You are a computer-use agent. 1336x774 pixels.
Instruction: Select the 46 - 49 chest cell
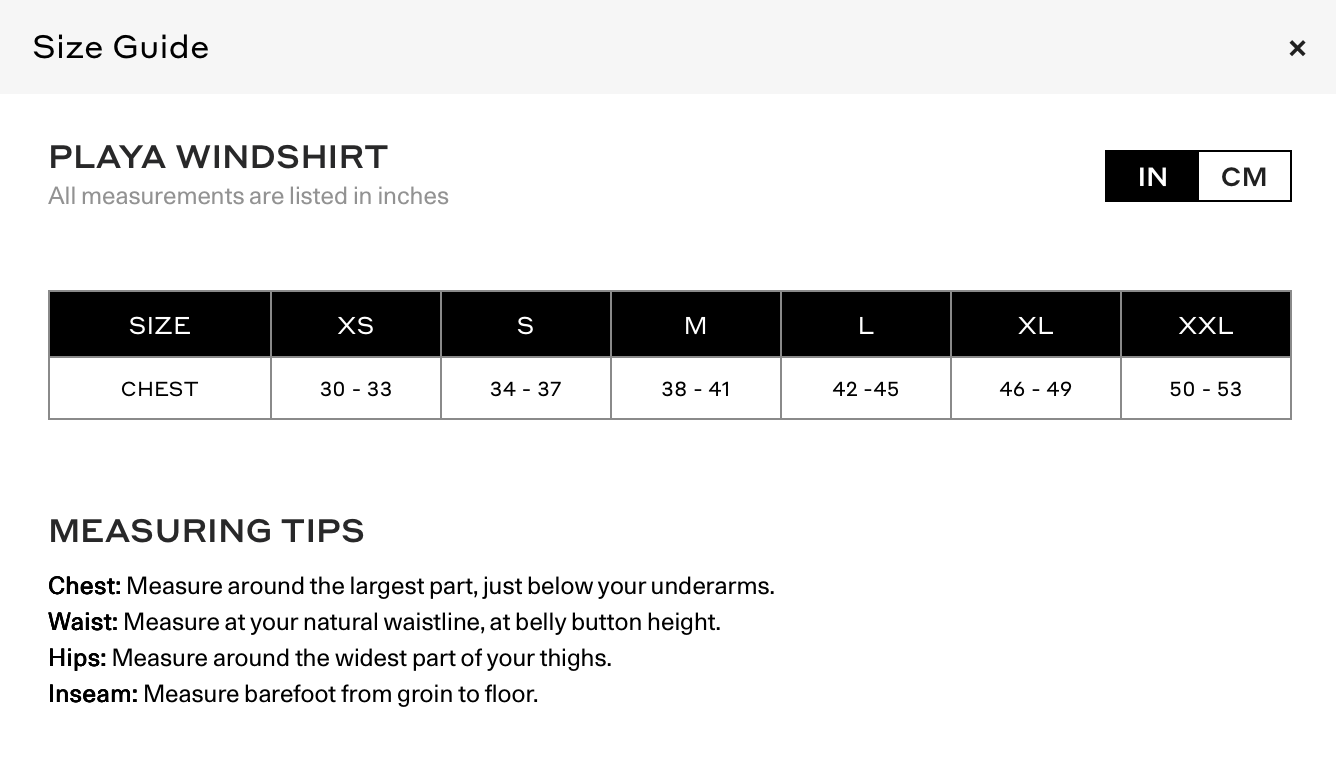tap(1036, 388)
